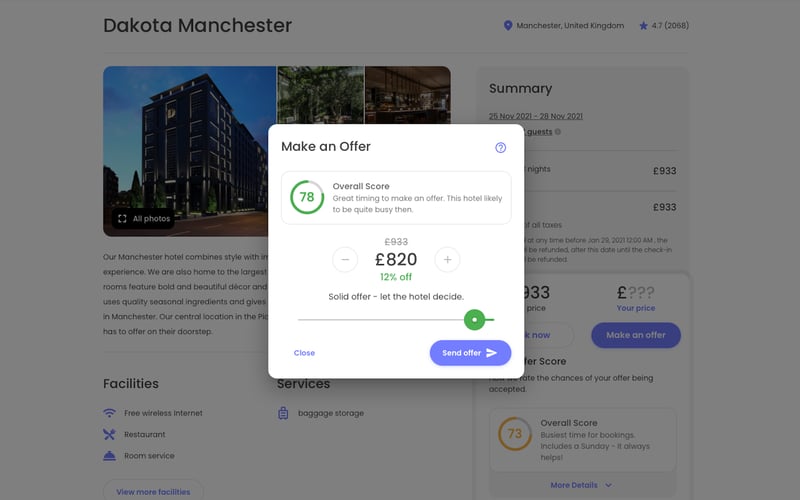Click the location pin icon
The height and width of the screenshot is (500, 800).
pos(508,26)
